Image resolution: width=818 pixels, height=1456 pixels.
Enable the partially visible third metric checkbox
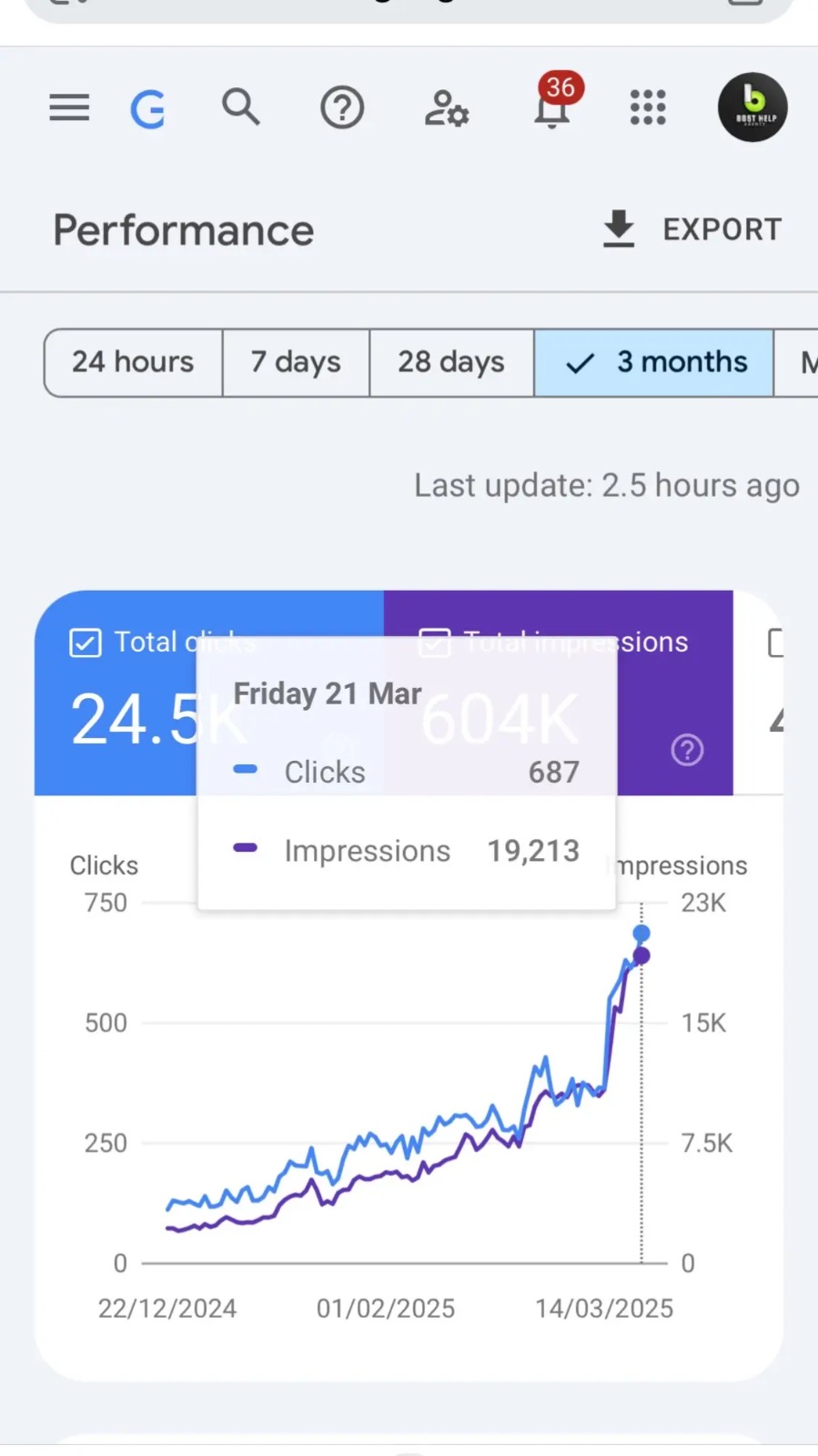775,642
